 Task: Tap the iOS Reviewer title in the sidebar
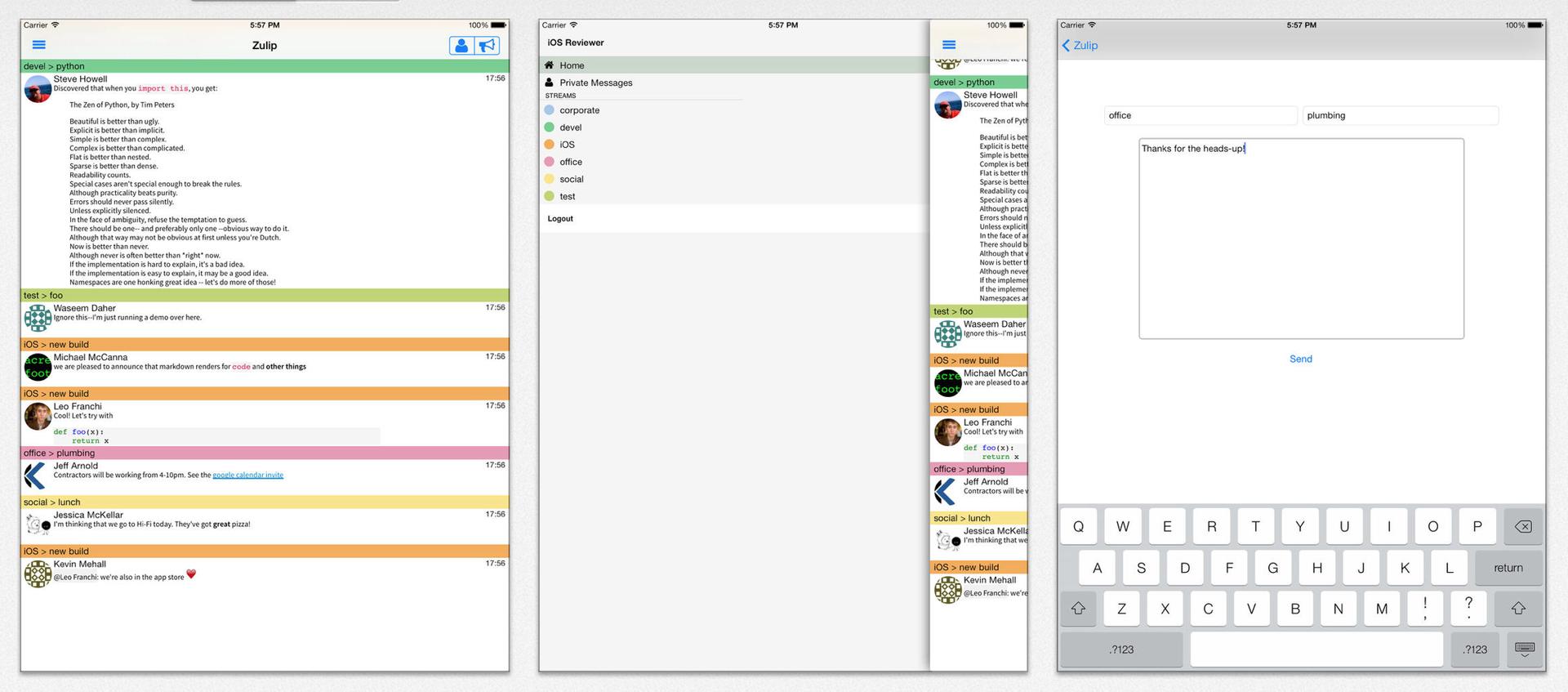pyautogui.click(x=576, y=42)
